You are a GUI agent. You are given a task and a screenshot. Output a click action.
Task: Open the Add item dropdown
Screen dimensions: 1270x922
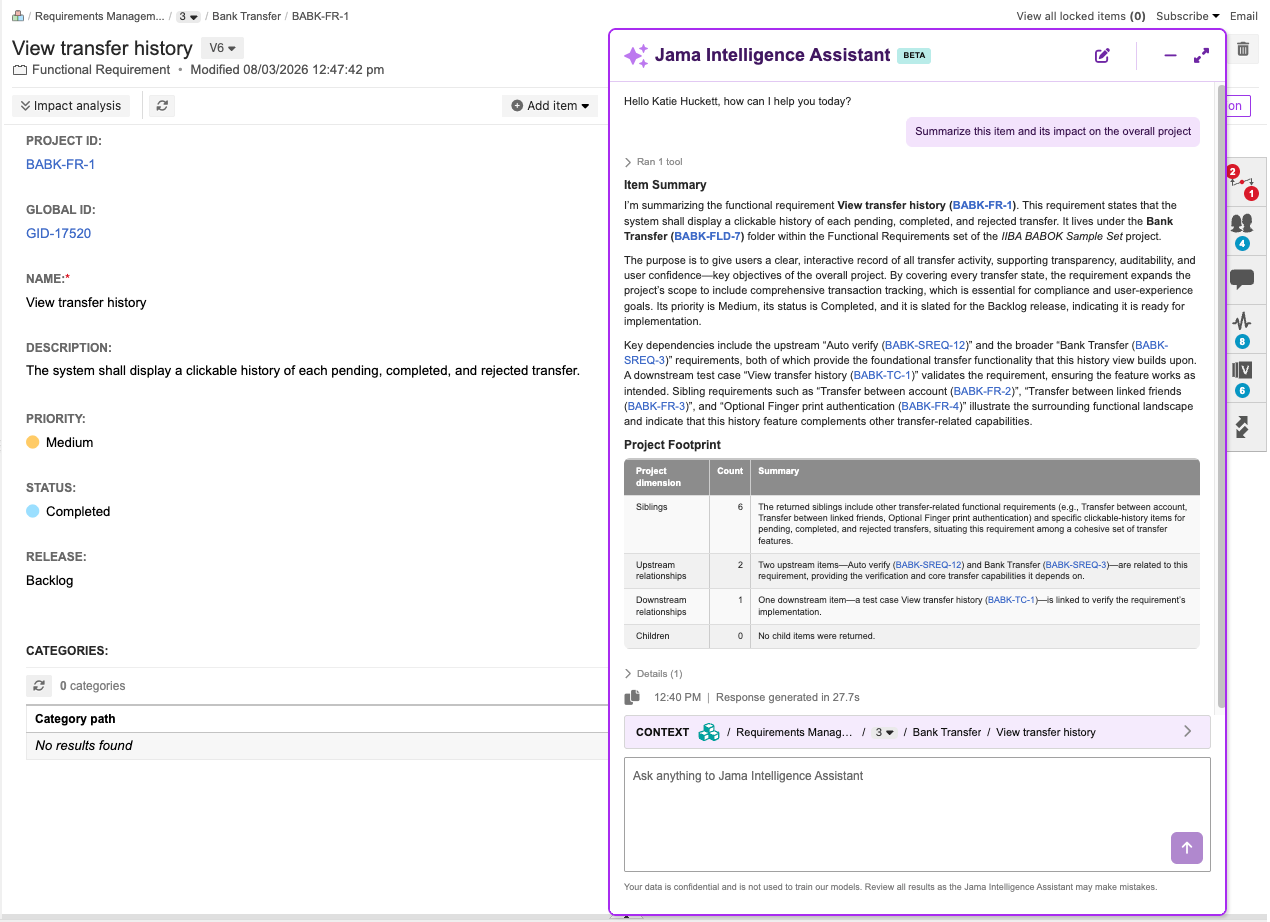click(550, 105)
